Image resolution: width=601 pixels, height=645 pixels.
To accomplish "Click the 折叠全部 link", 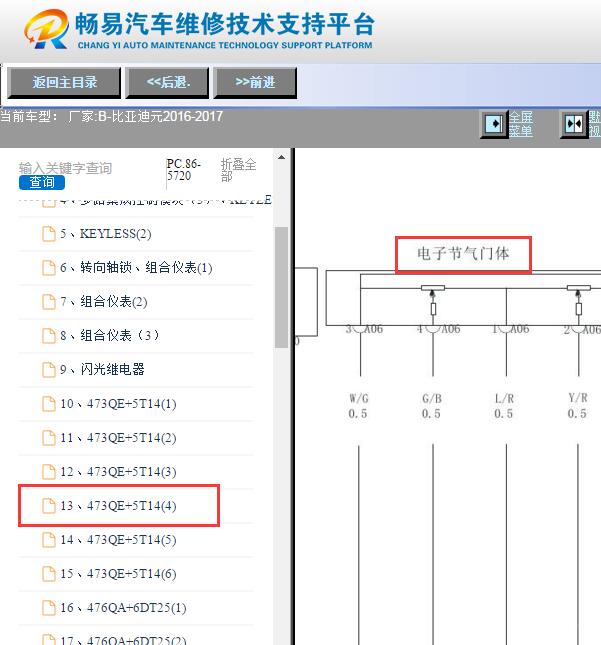I will point(238,170).
